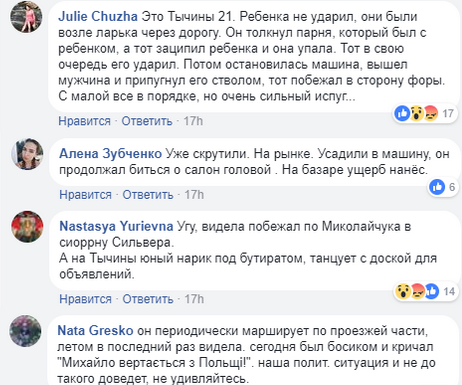Click the Julie Chuzha name link
Image resolution: width=462 pixels, height=385 pixels.
tap(98, 16)
